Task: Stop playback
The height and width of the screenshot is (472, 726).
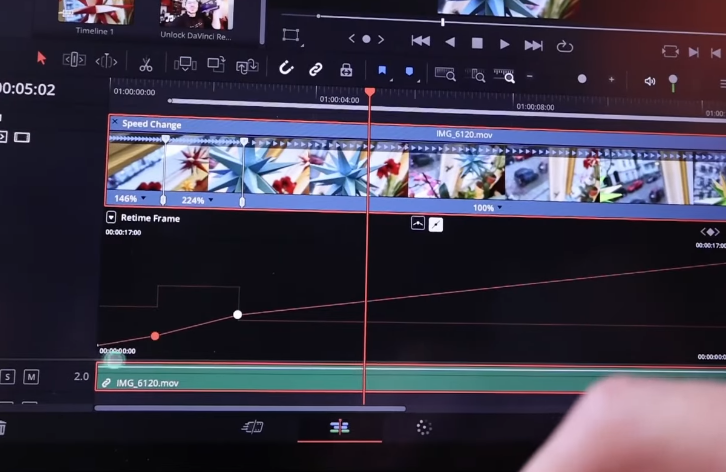Action: point(477,44)
